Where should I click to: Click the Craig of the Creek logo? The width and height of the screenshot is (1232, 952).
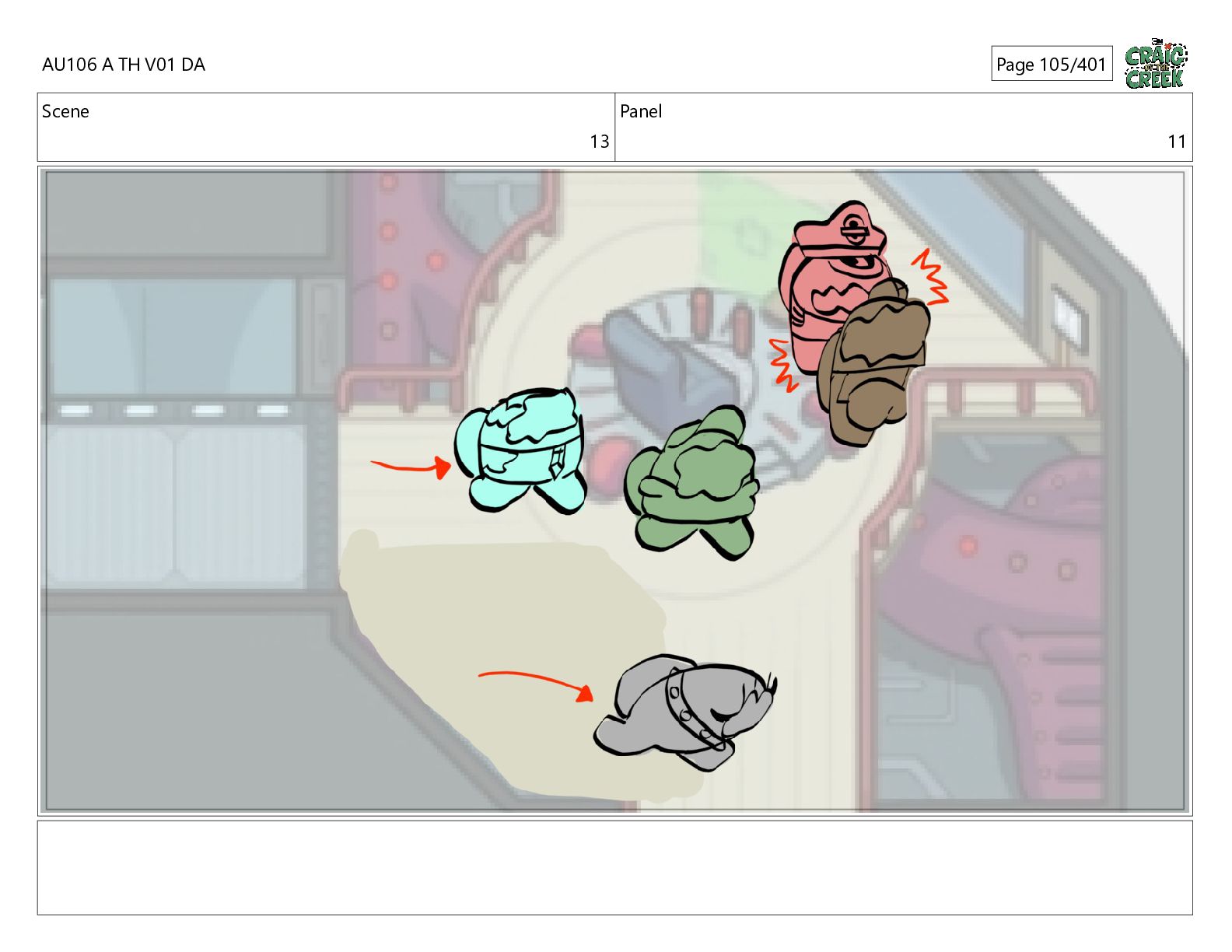1156,63
